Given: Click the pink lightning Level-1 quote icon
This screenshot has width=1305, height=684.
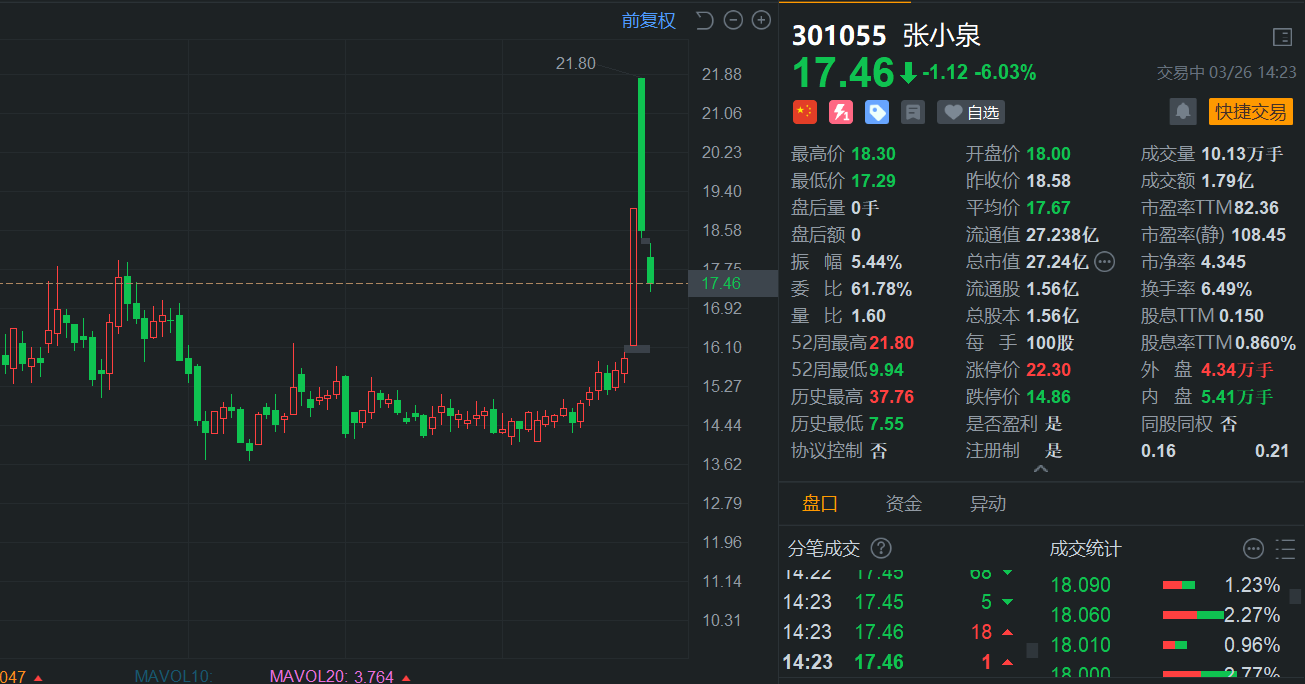Looking at the screenshot, I should point(840,112).
